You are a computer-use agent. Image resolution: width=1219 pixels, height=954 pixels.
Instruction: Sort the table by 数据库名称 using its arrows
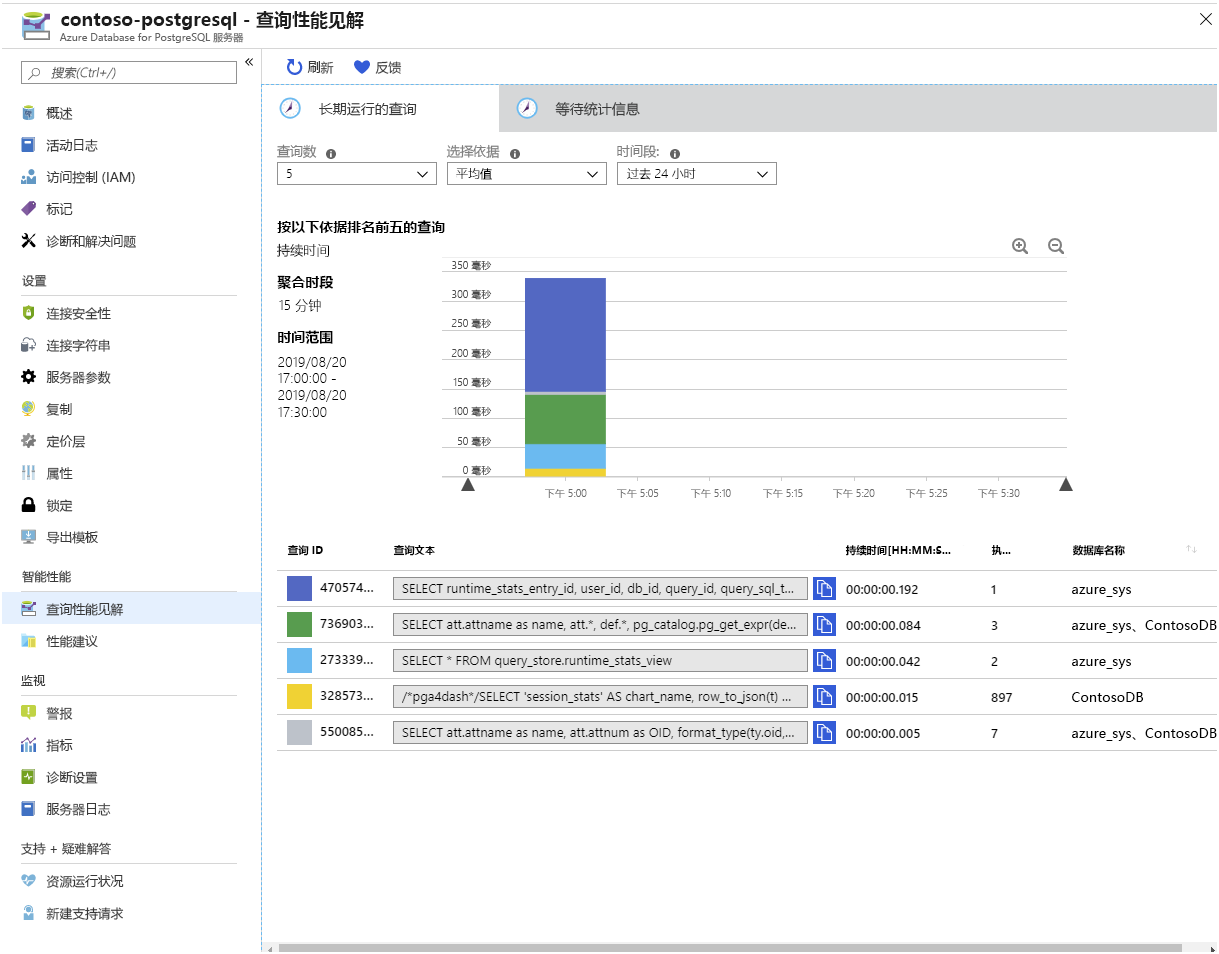pyautogui.click(x=1191, y=550)
